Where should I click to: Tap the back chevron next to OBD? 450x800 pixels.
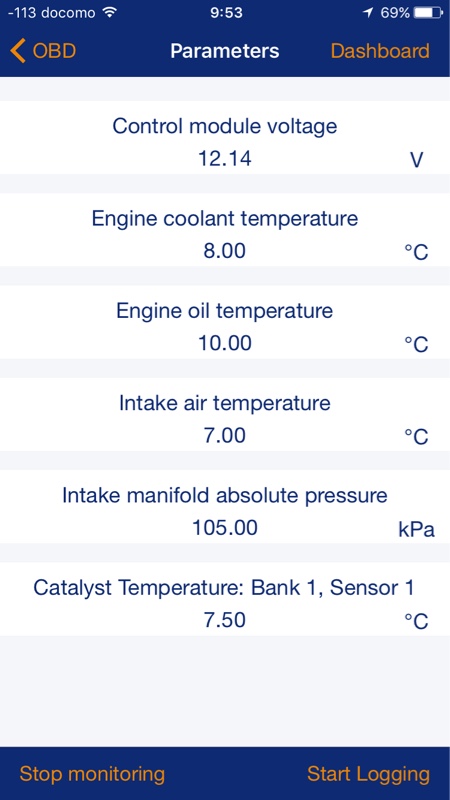tap(18, 52)
